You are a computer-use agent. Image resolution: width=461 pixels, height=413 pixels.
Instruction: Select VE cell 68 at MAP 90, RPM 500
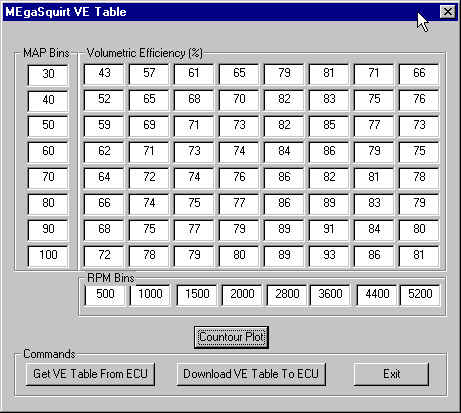coord(104,230)
